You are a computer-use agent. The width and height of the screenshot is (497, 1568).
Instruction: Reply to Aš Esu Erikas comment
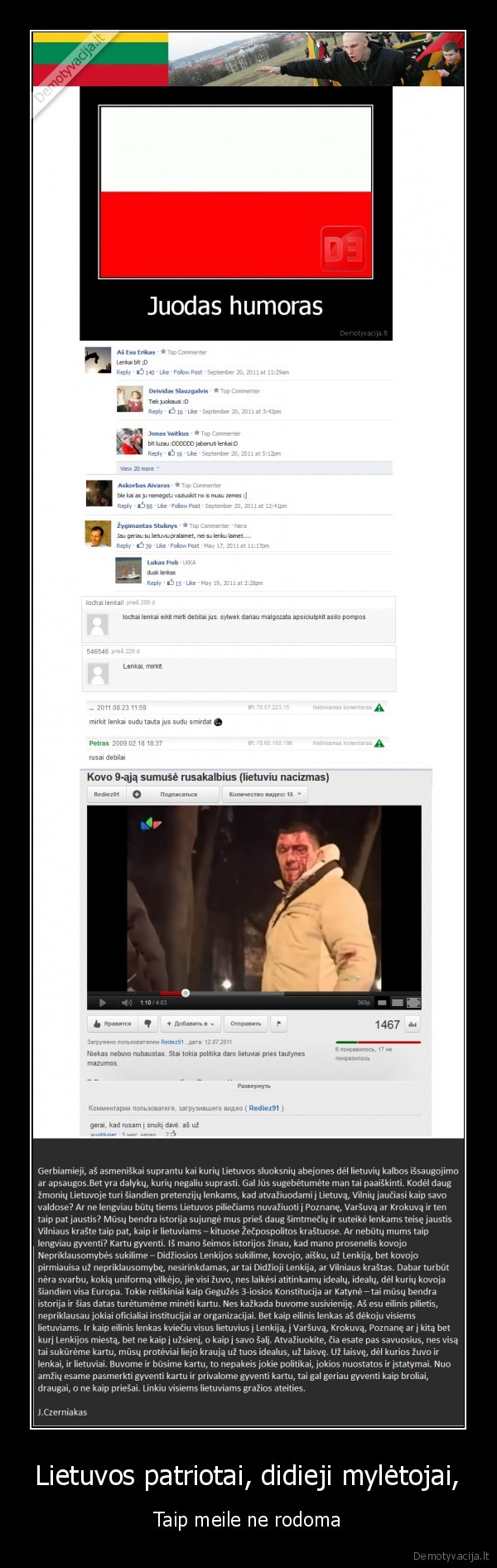[x=123, y=372]
